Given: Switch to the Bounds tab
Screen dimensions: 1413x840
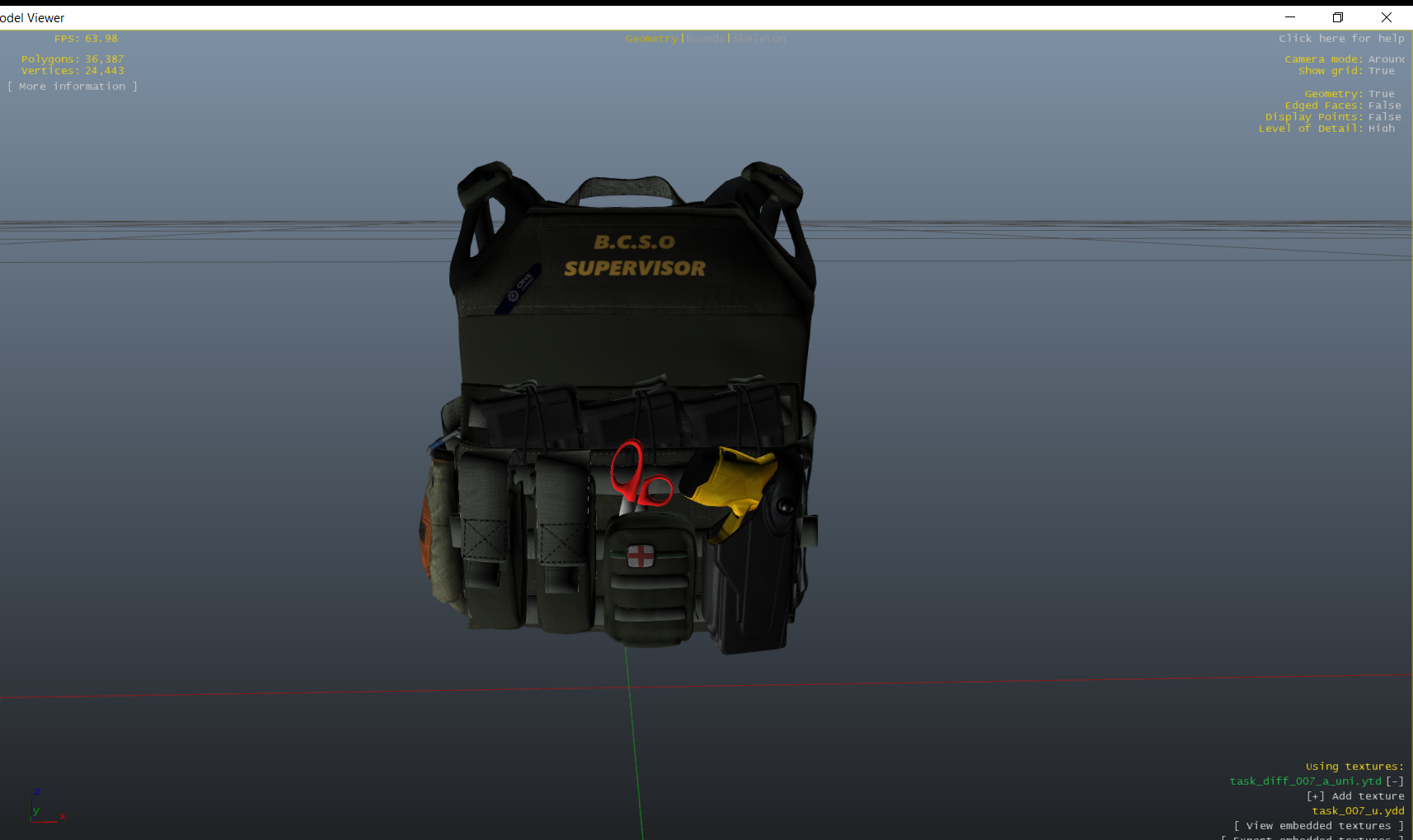Looking at the screenshot, I should click(705, 39).
